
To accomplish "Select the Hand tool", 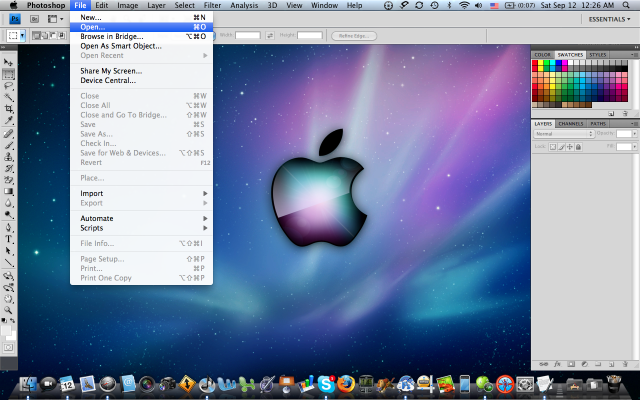I will [x=8, y=299].
